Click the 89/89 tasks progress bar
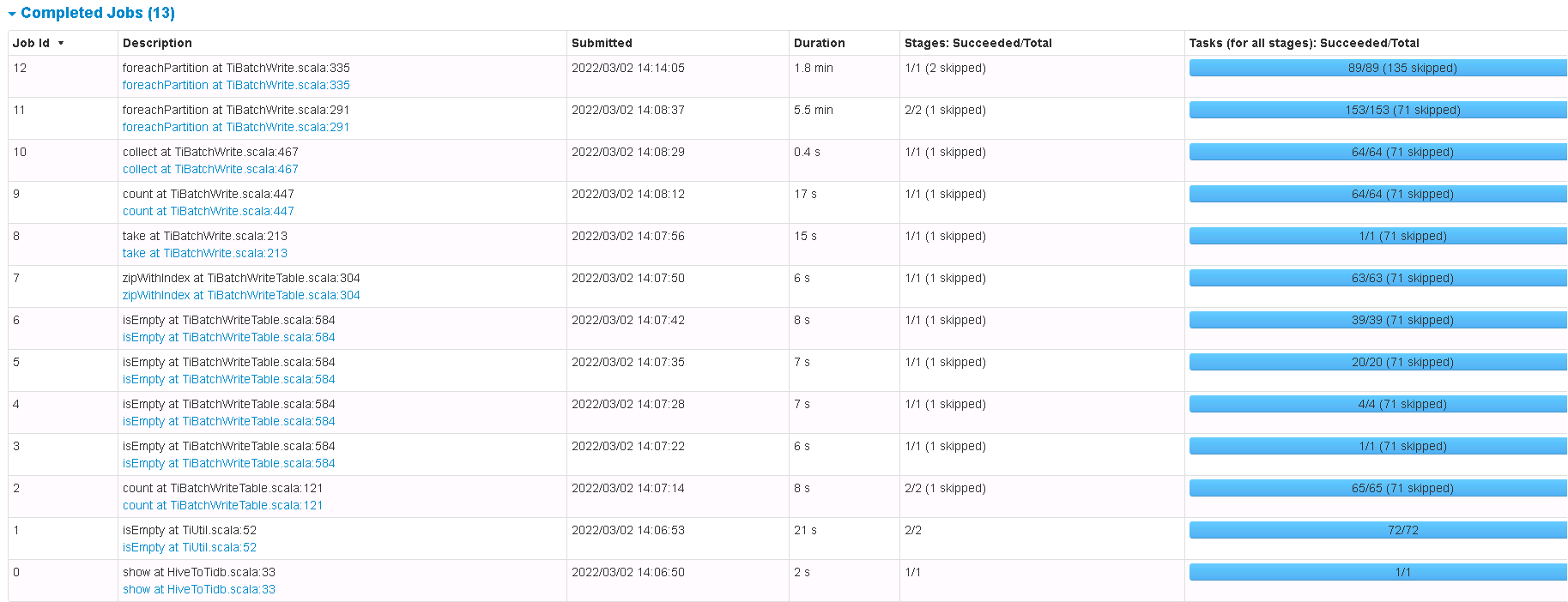The height and width of the screenshot is (602, 1568). pyautogui.click(x=1377, y=68)
